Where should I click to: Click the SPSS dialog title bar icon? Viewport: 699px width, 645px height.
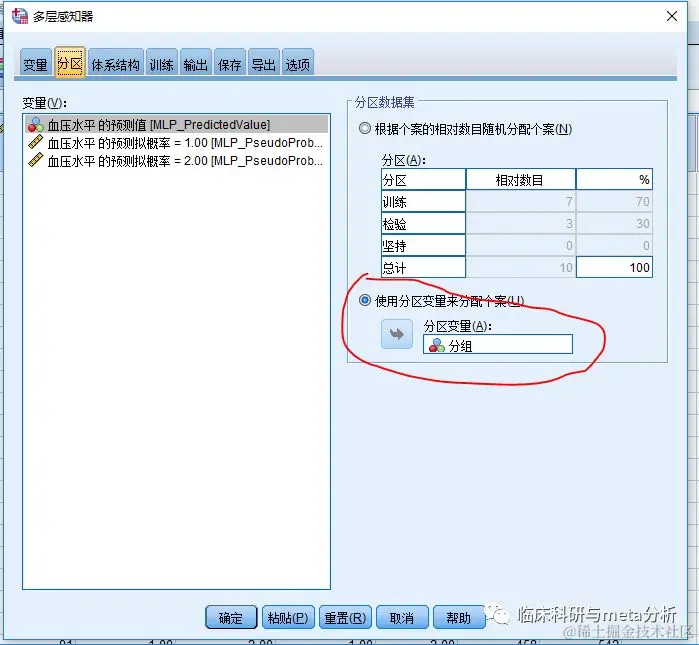pos(20,16)
